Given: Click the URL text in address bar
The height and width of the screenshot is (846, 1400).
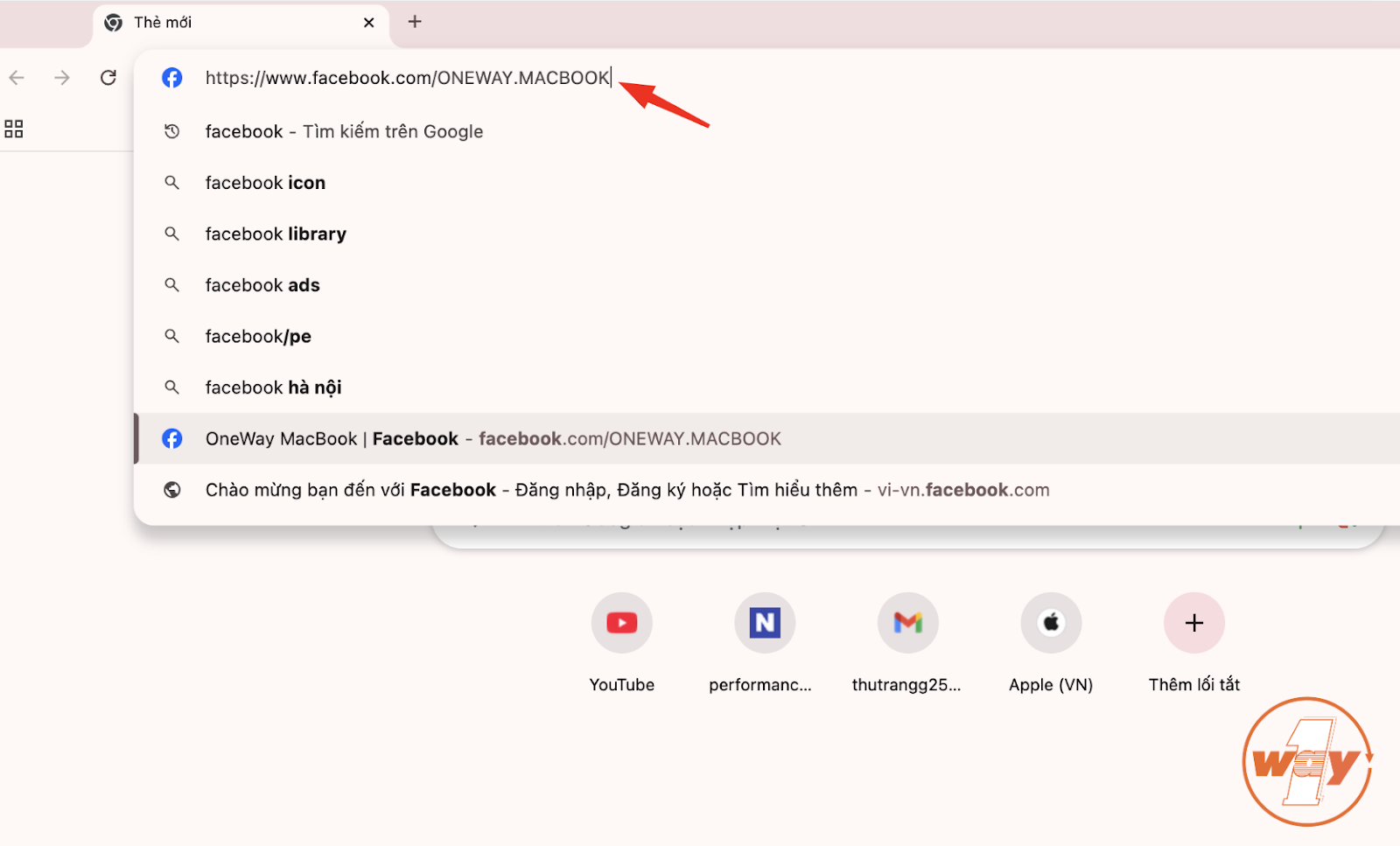Looking at the screenshot, I should pyautogui.click(x=407, y=78).
